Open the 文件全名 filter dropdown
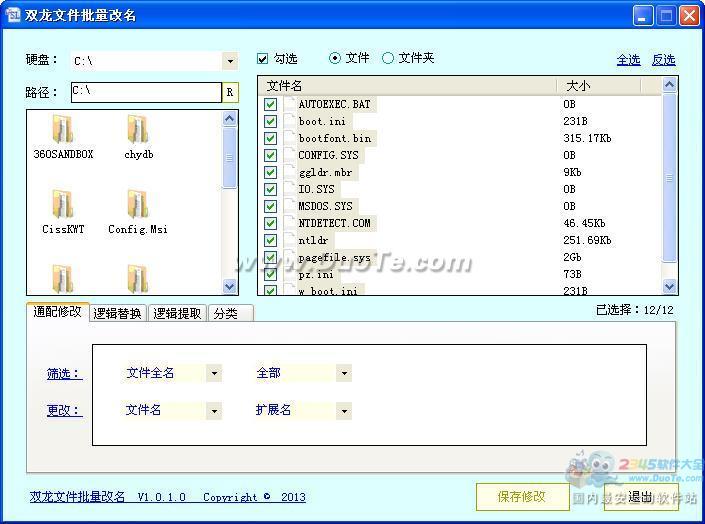Viewport: 705px width, 524px height. click(x=214, y=374)
